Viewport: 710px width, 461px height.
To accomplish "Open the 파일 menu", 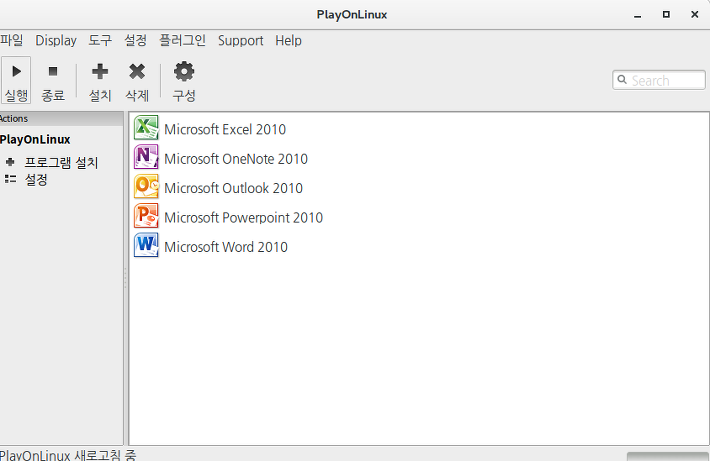I will click(11, 40).
